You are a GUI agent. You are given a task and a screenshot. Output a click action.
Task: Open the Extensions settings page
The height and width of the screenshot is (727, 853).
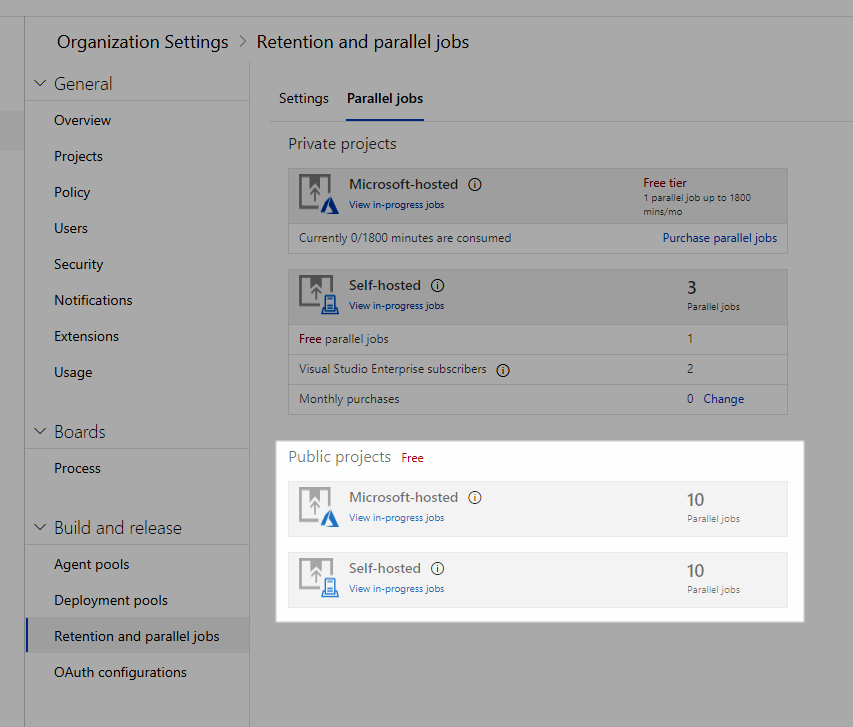[x=86, y=336]
